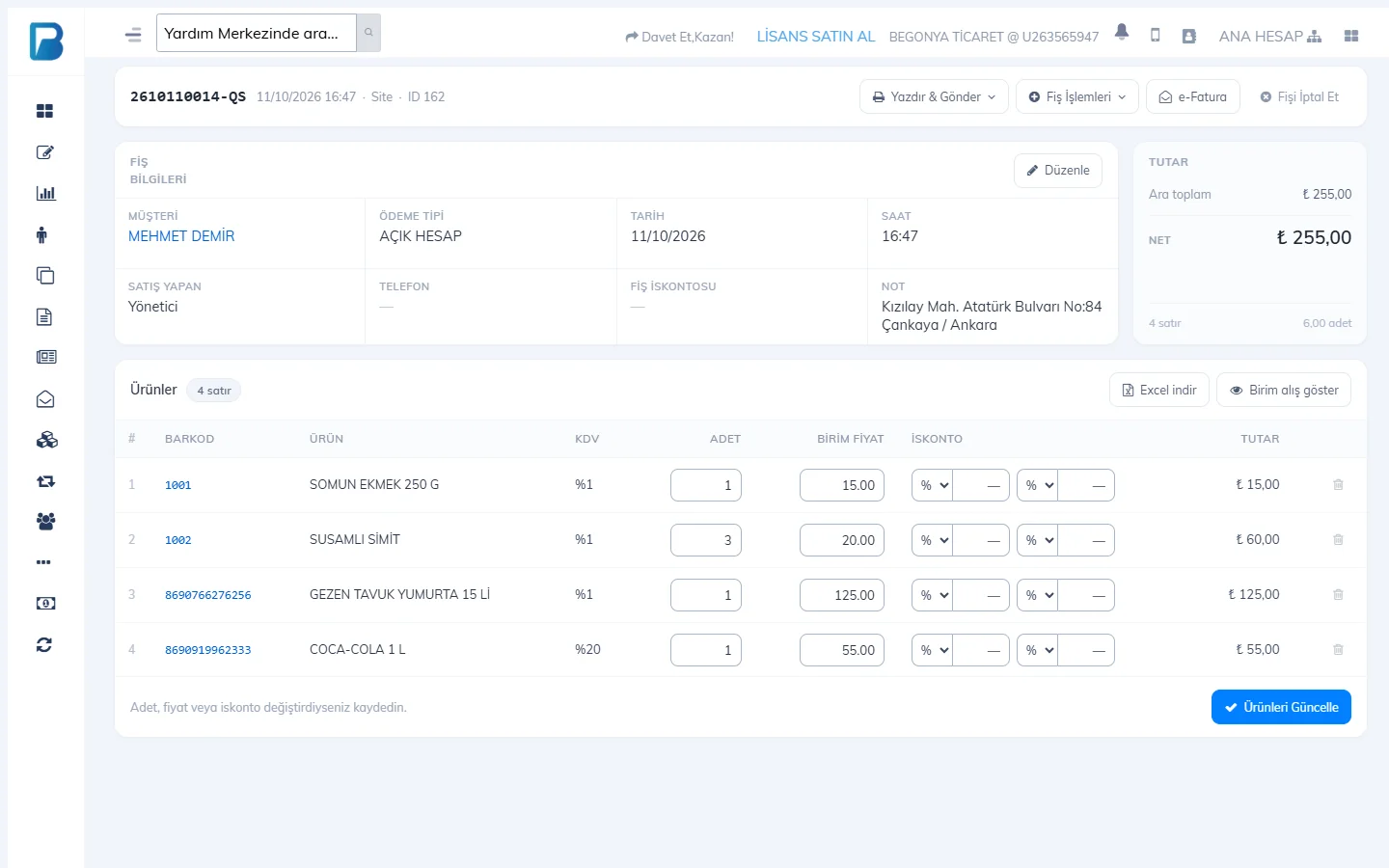The height and width of the screenshot is (868, 1389).
Task: Click the Düzenle edit button
Action: tap(1058, 170)
